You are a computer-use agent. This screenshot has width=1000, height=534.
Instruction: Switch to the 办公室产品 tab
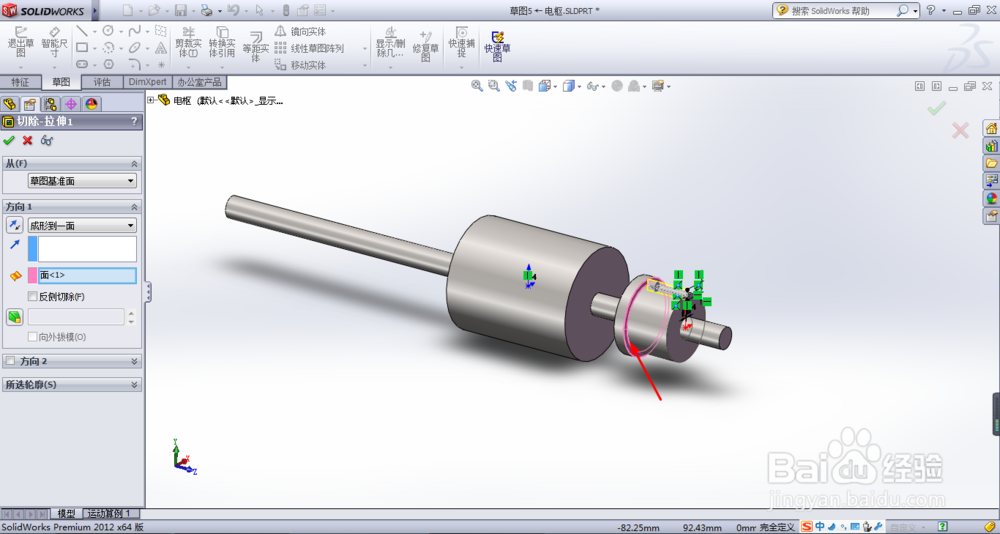pos(200,82)
